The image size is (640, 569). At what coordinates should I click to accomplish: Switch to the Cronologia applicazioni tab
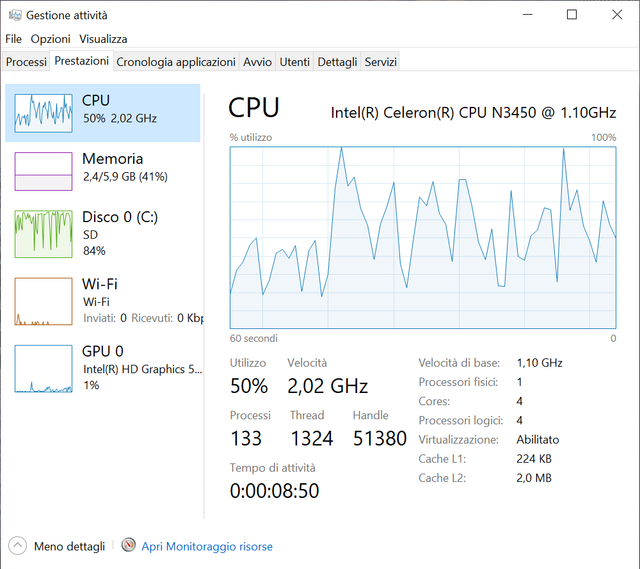[x=176, y=62]
